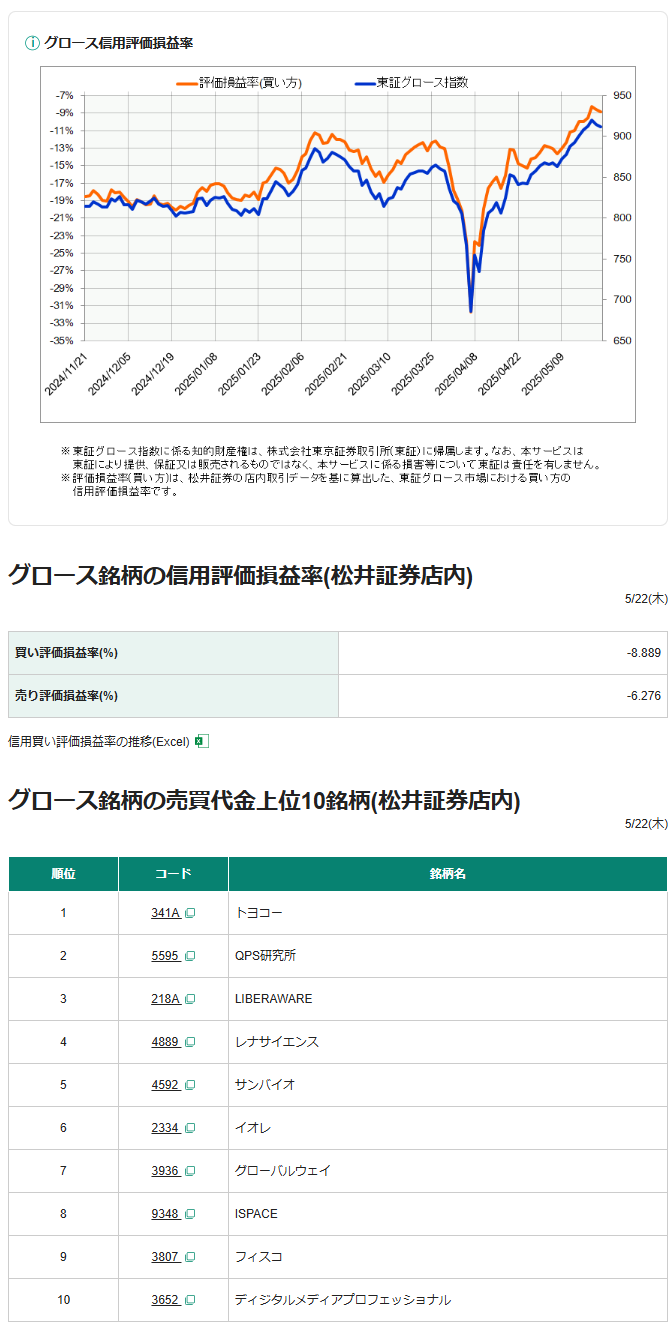This screenshot has width=668, height=1329.
Task: Open stock code link 2334
Action: [x=166, y=1128]
